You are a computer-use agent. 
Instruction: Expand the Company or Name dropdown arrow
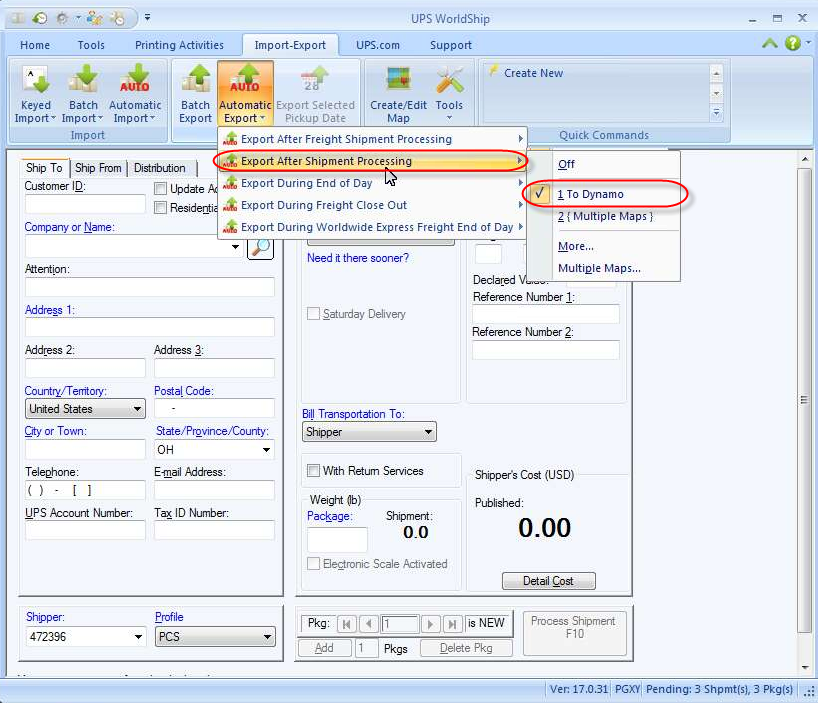click(235, 247)
